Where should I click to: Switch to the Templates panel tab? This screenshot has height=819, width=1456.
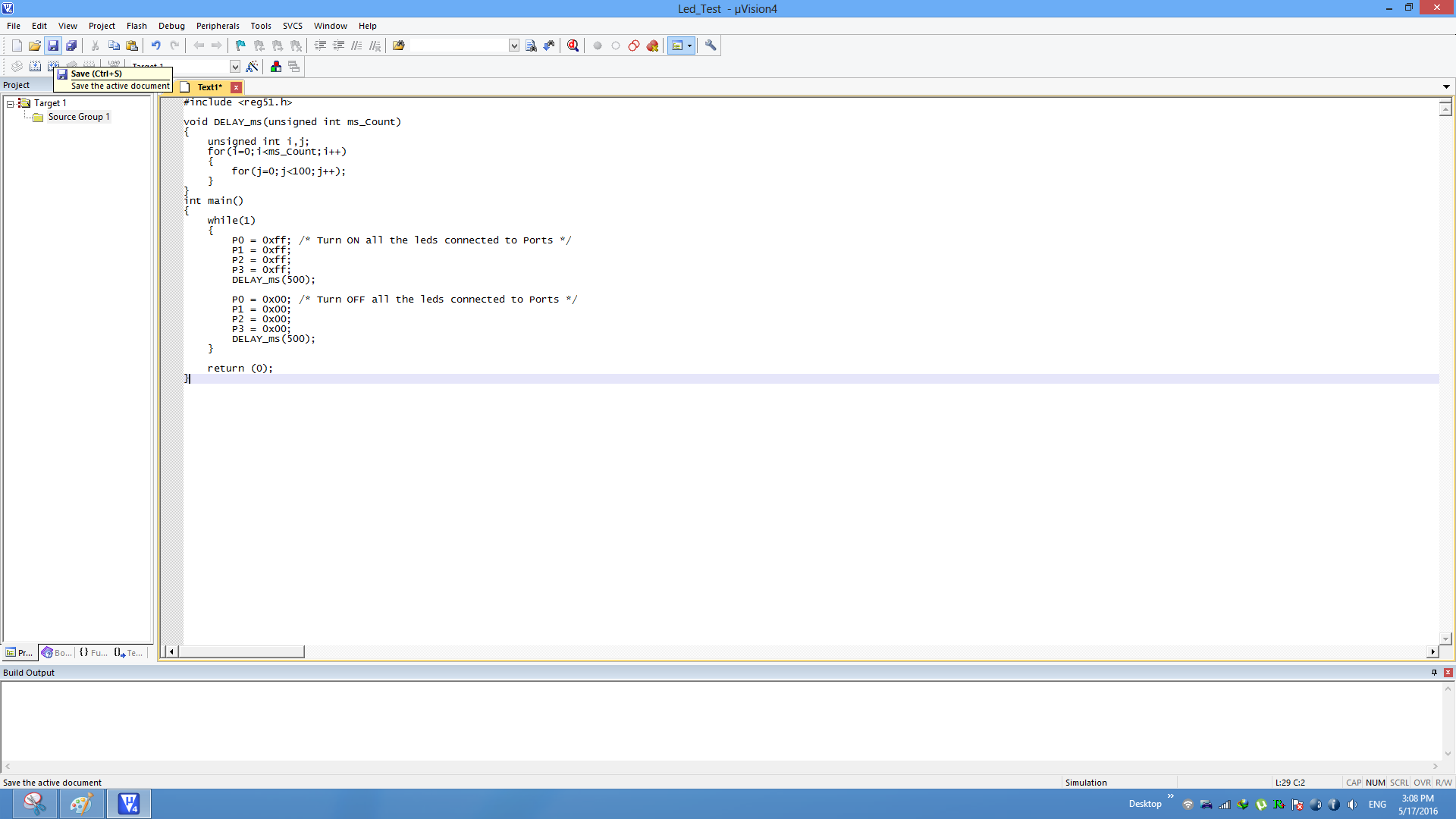click(129, 652)
